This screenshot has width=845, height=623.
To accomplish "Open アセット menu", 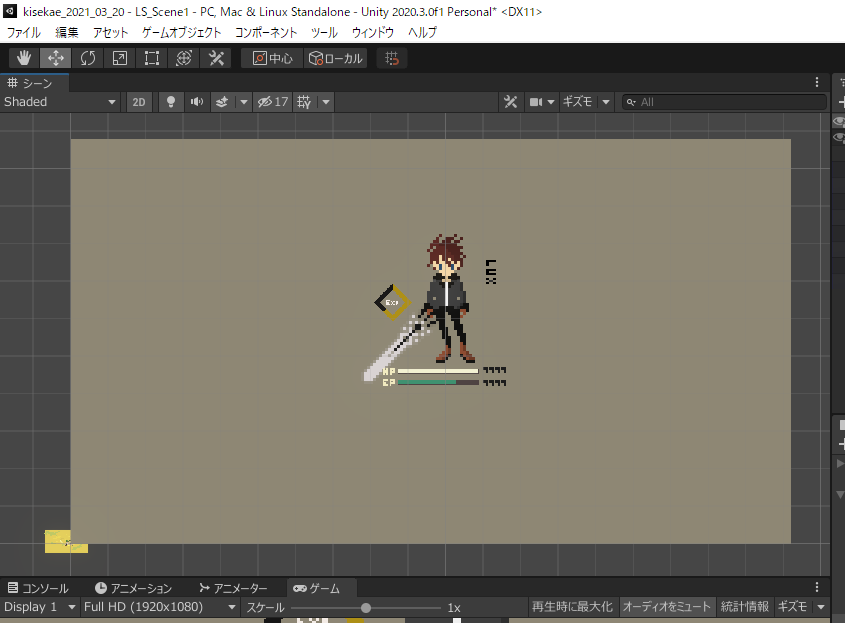I will click(110, 32).
